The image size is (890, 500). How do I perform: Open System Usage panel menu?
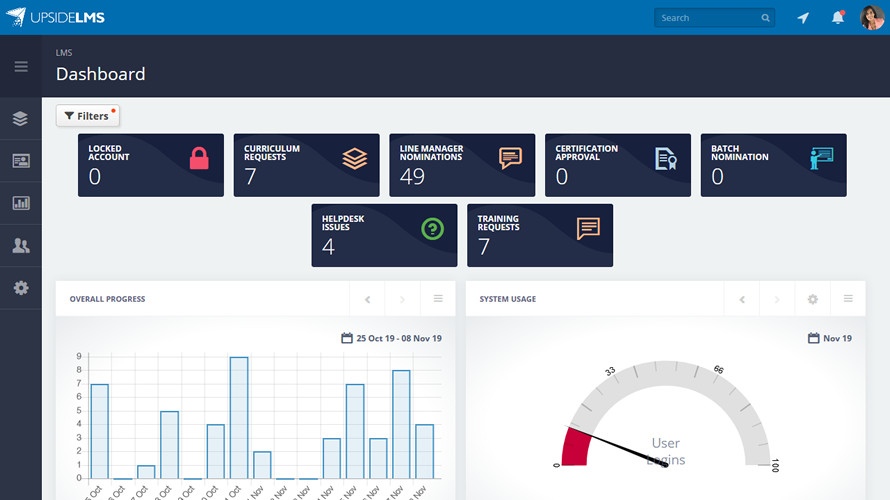pyautogui.click(x=848, y=299)
